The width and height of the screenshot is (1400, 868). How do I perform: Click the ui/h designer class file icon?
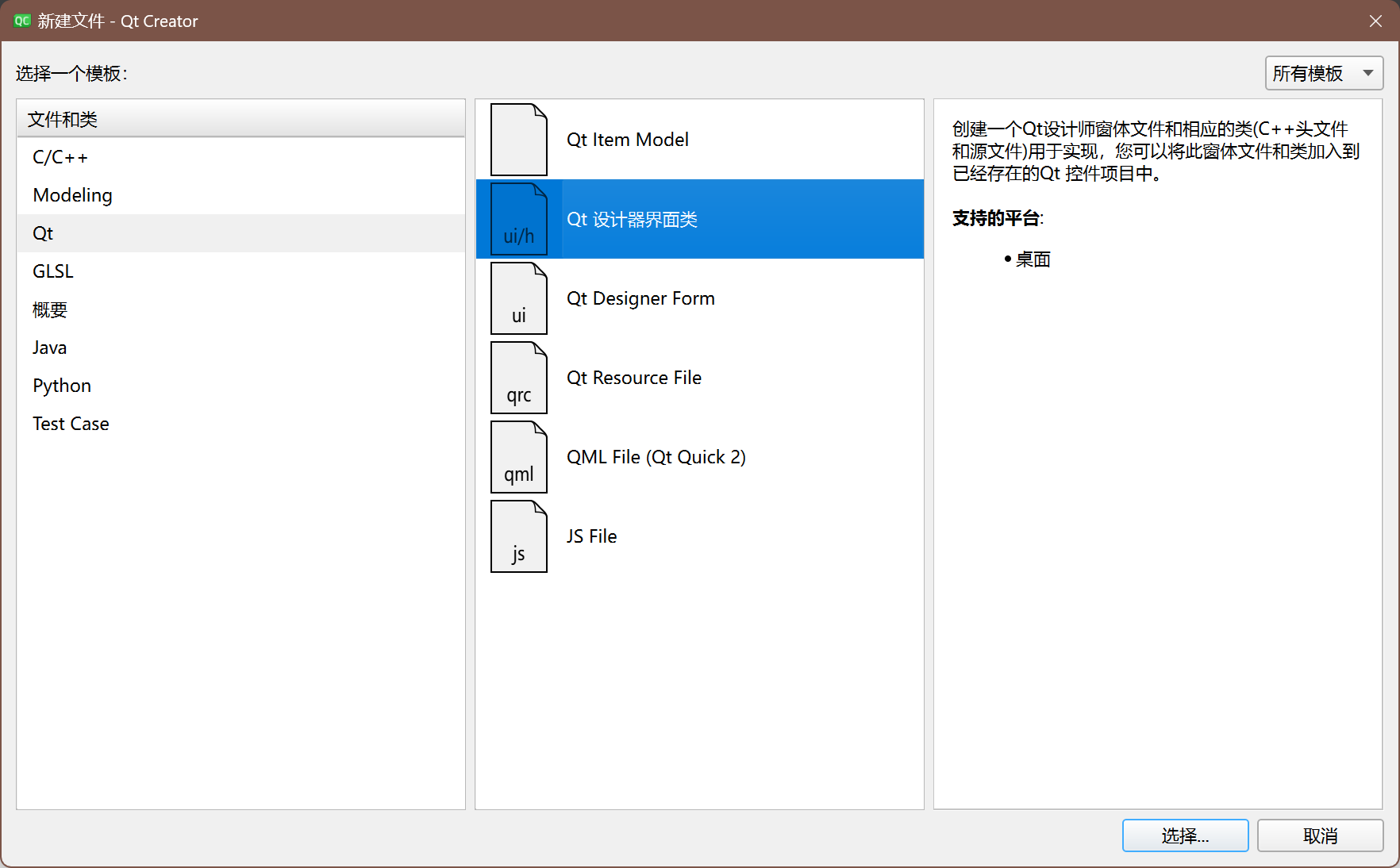tap(519, 219)
